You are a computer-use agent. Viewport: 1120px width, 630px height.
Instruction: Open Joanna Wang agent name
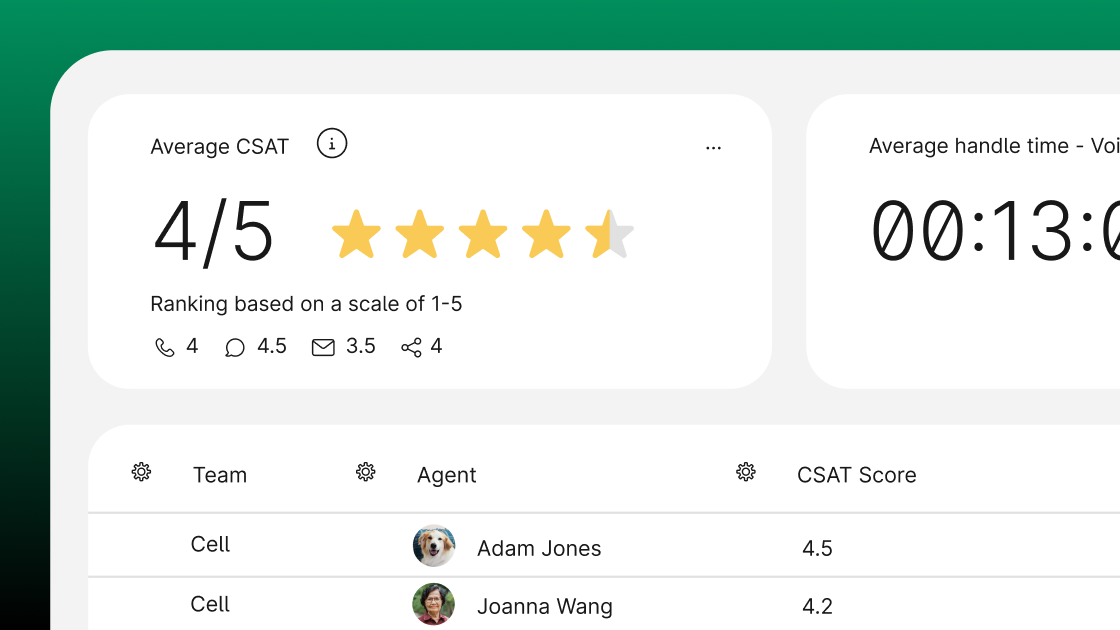[545, 606]
